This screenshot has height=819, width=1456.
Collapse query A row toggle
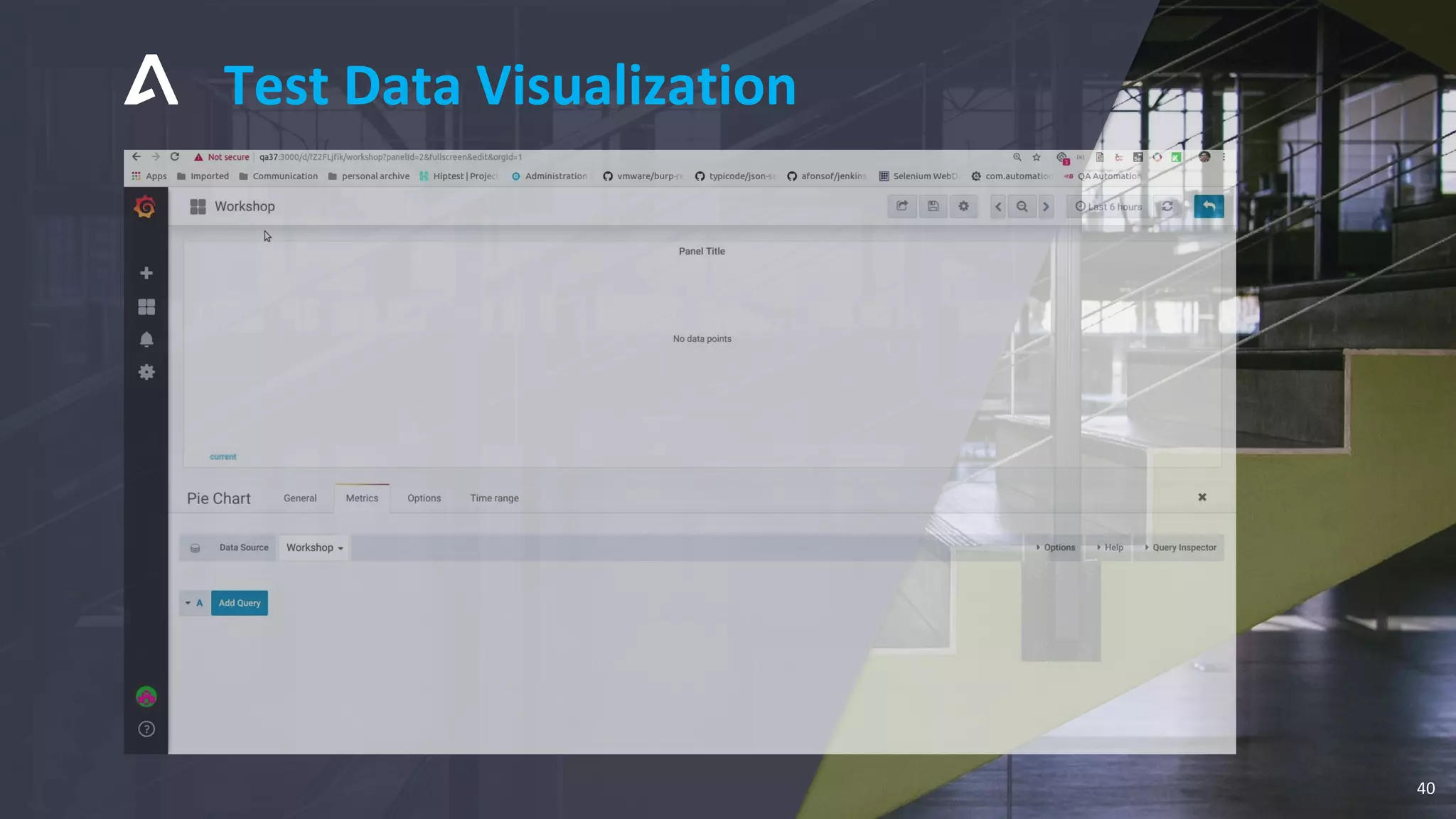[188, 603]
